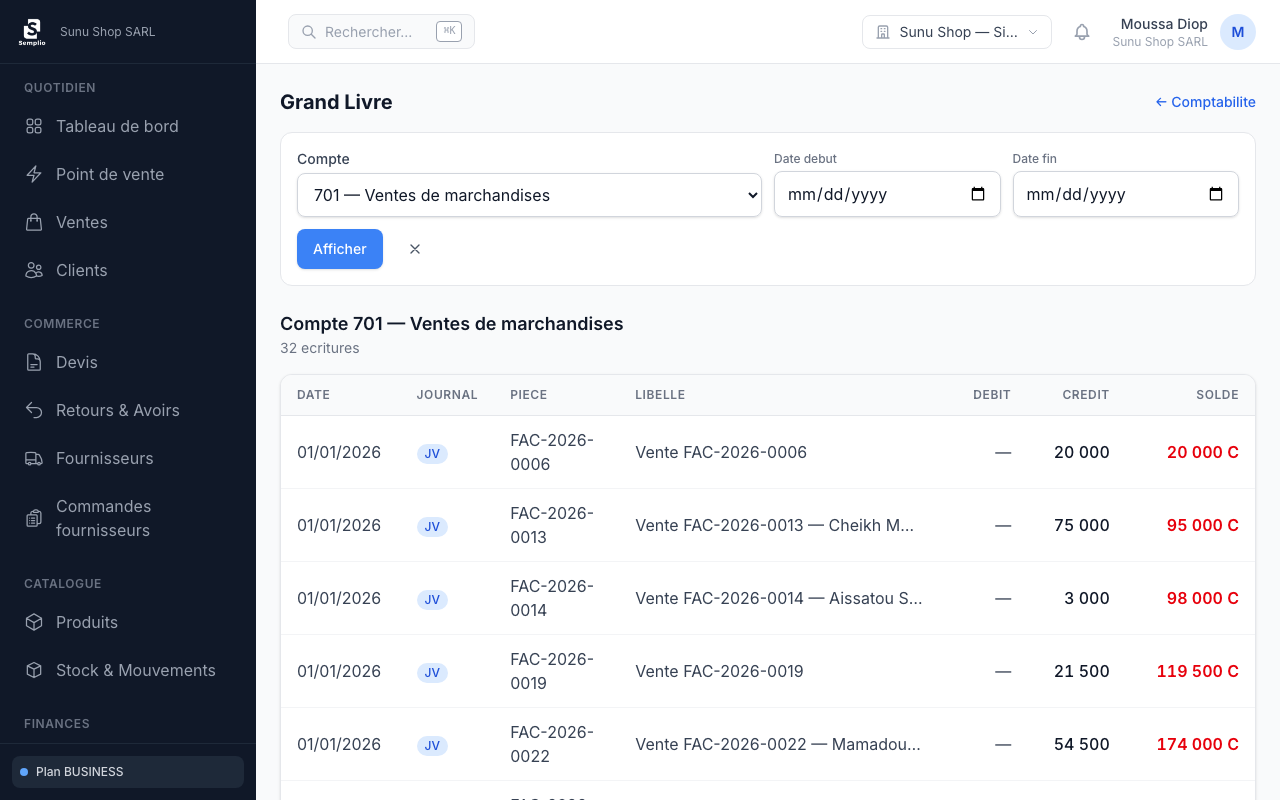
Task: Open the Retours & Avoirs section
Action: pyautogui.click(x=117, y=410)
